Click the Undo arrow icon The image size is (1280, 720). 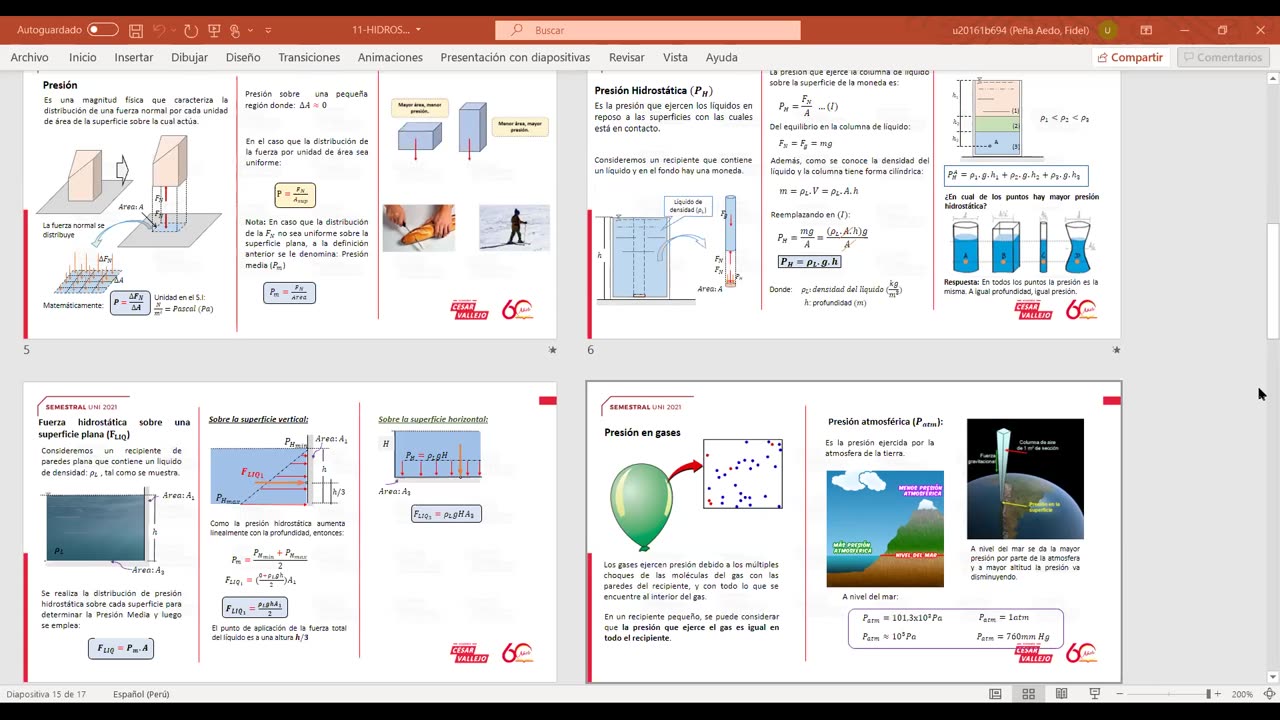pyautogui.click(x=159, y=30)
